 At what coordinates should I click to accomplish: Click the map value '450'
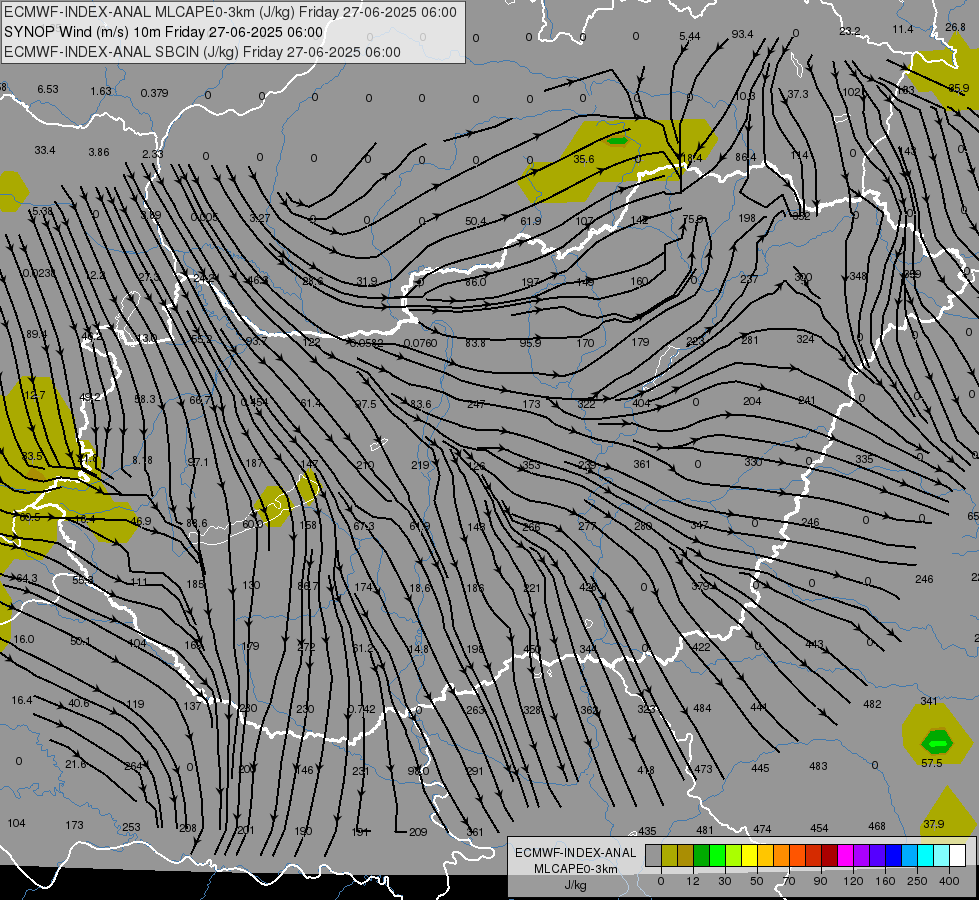tap(532, 650)
